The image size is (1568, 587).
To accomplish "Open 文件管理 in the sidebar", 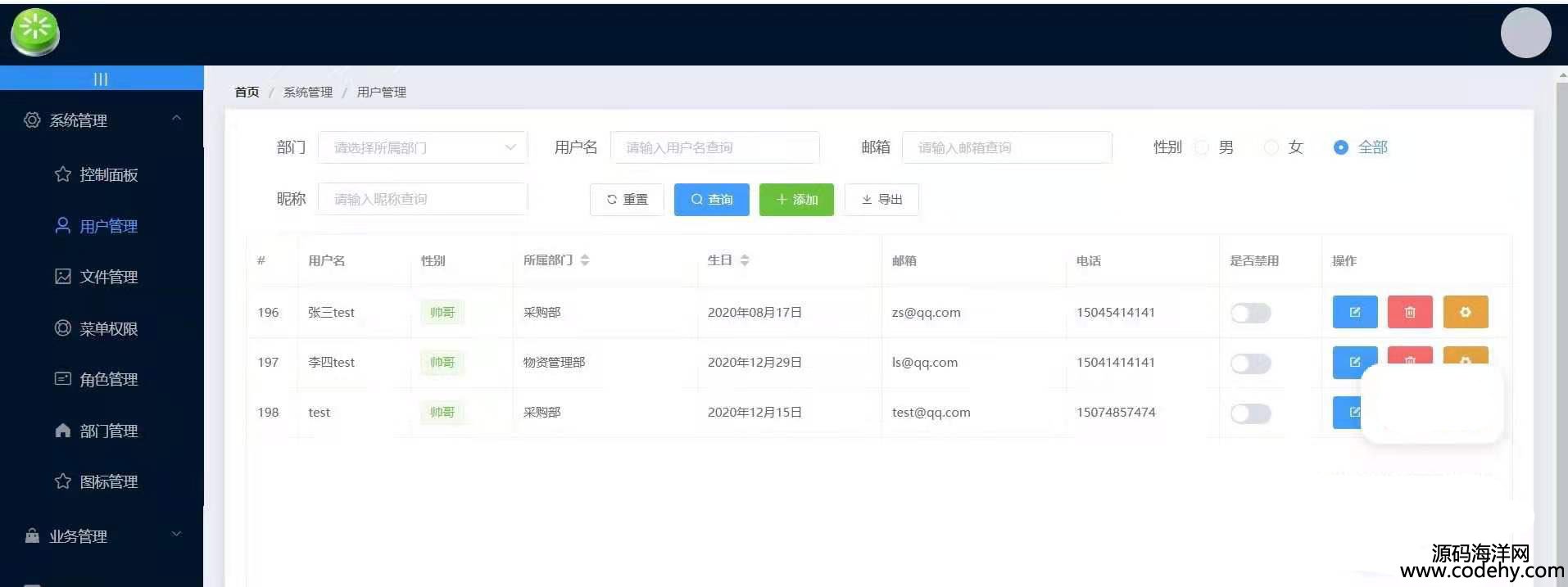I will pyautogui.click(x=108, y=277).
